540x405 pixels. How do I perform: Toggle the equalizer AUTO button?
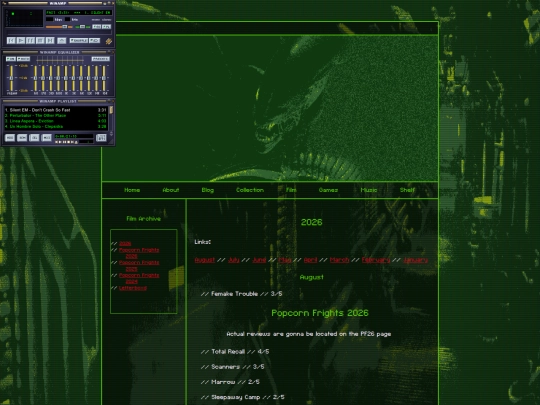(23, 59)
